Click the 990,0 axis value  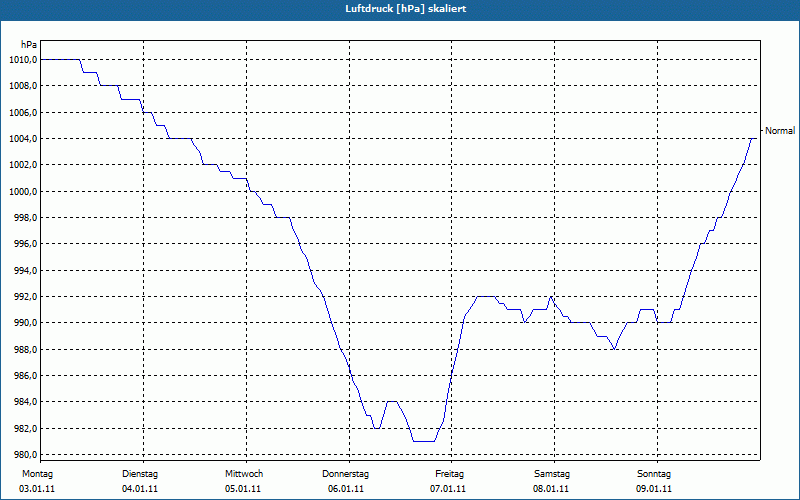click(x=25, y=323)
